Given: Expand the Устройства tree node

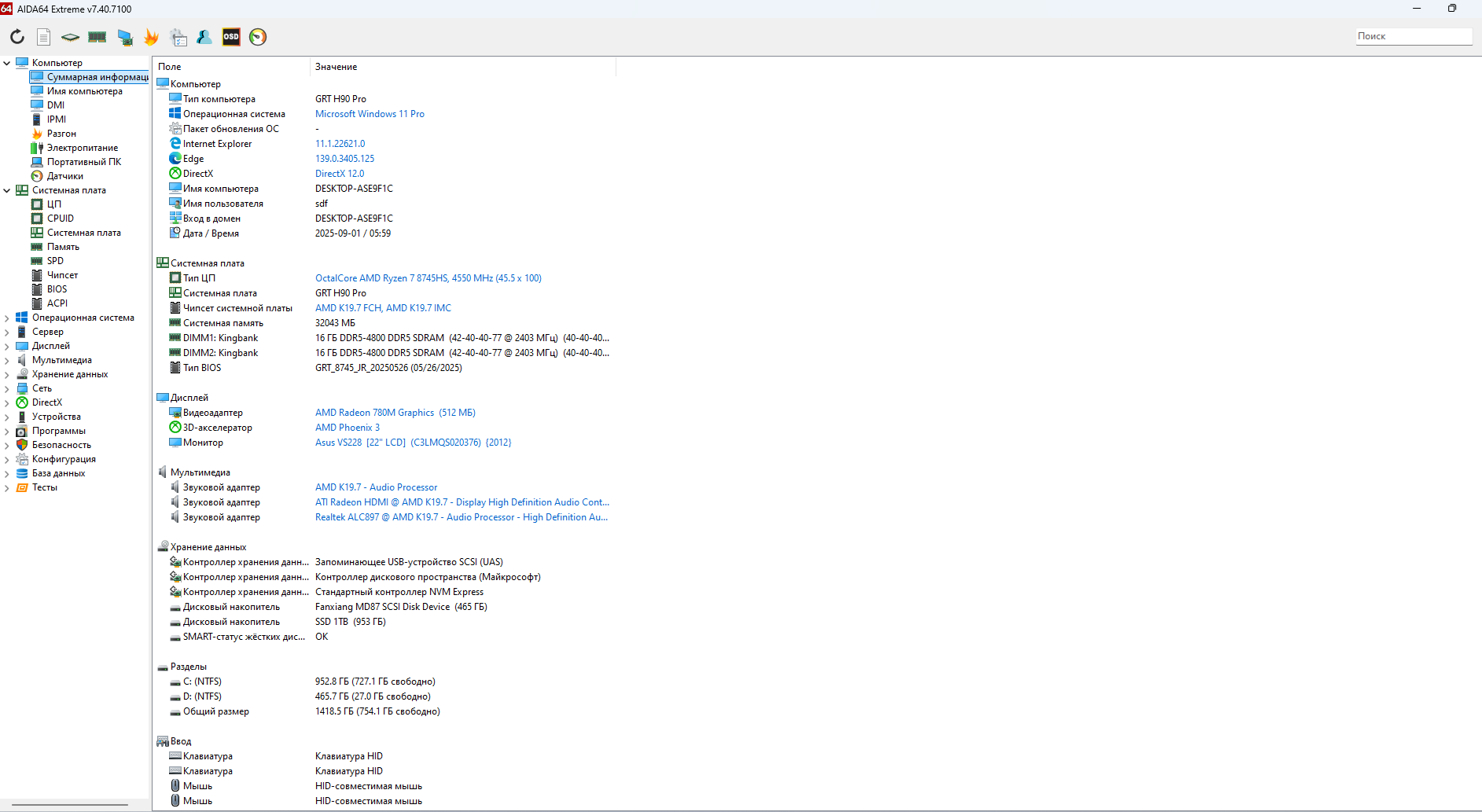Looking at the screenshot, I should pyautogui.click(x=7, y=417).
